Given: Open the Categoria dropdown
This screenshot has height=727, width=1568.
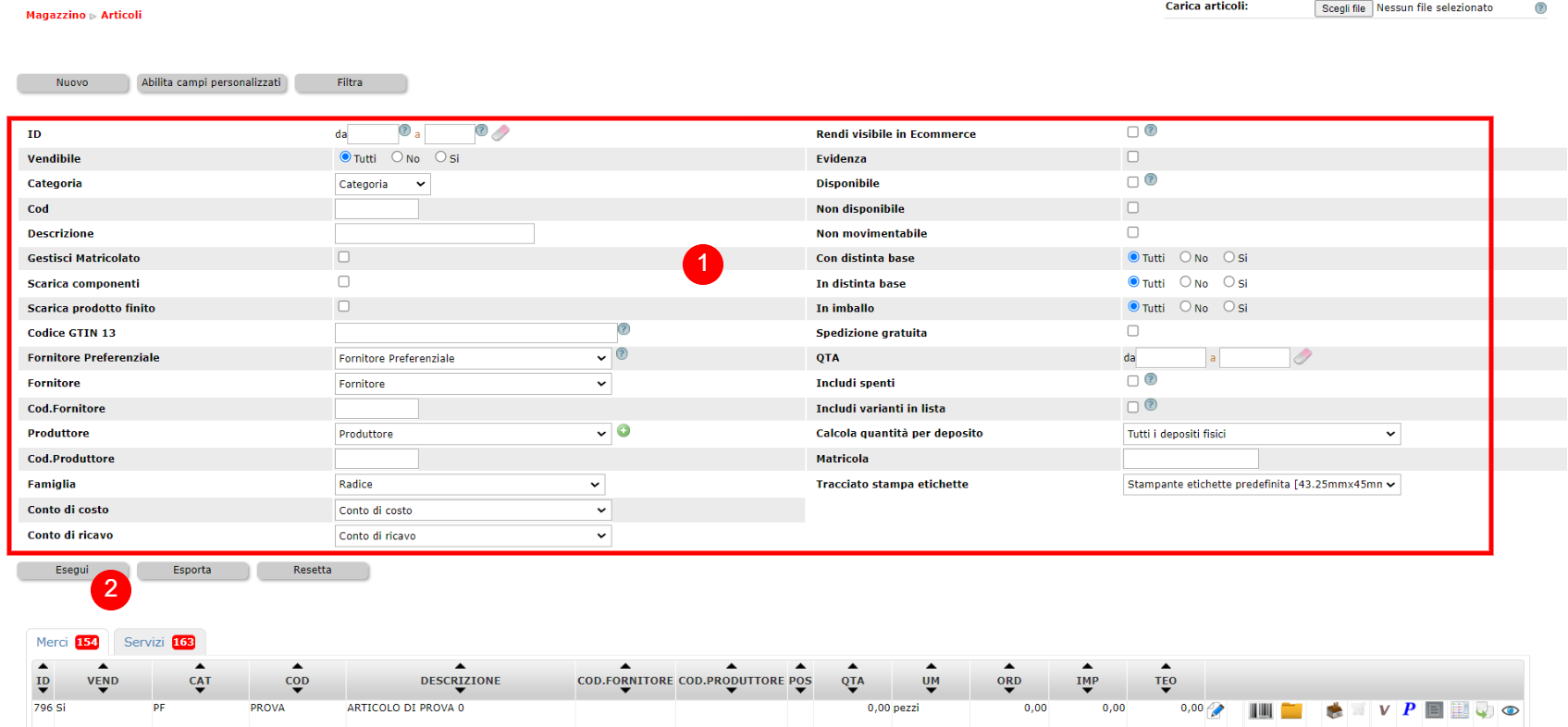Looking at the screenshot, I should pos(382,184).
